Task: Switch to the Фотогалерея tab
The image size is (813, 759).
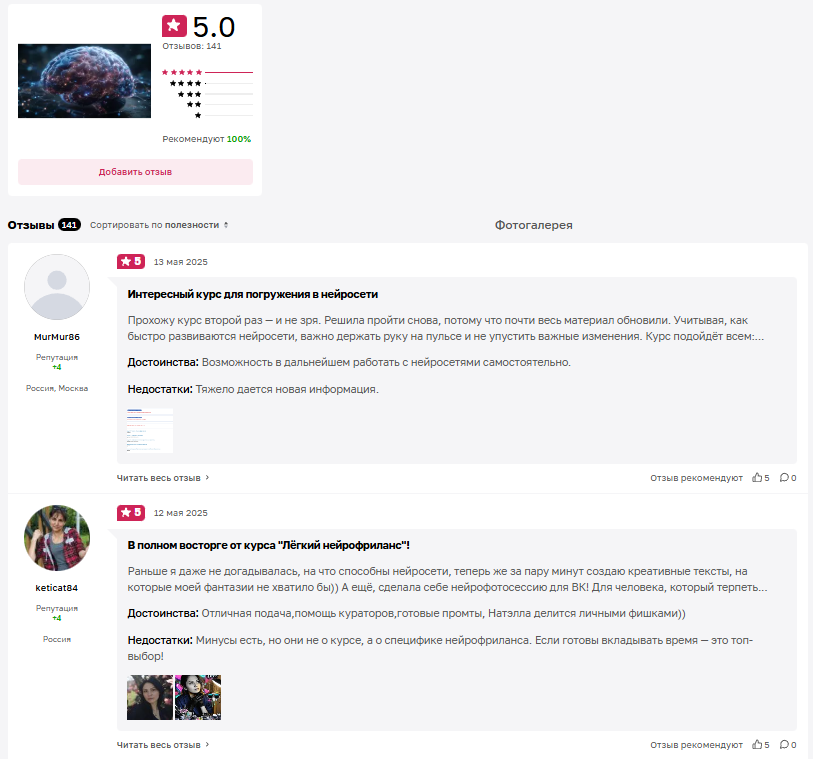Action: (x=534, y=225)
